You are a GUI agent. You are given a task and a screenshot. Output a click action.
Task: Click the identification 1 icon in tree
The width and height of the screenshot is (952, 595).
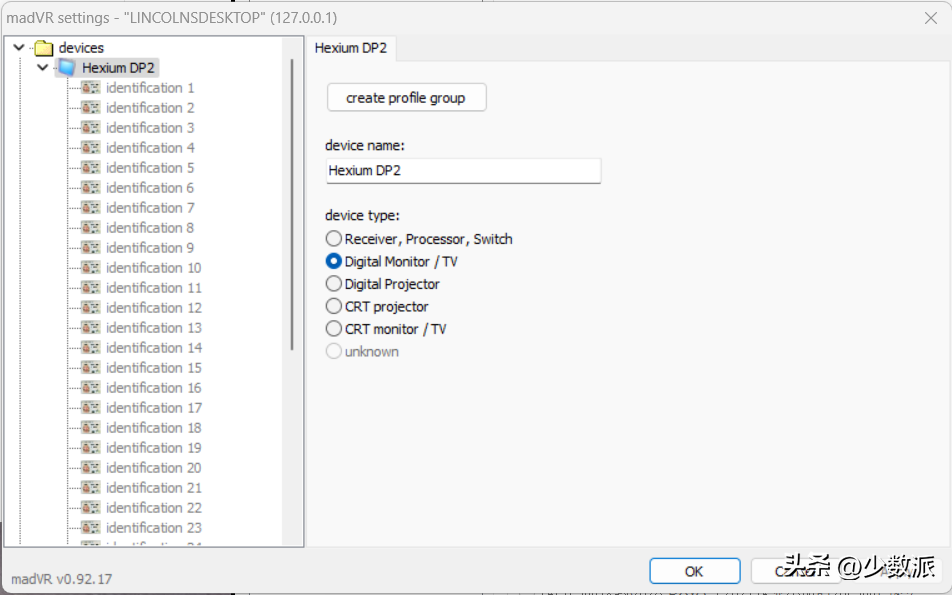coord(91,88)
